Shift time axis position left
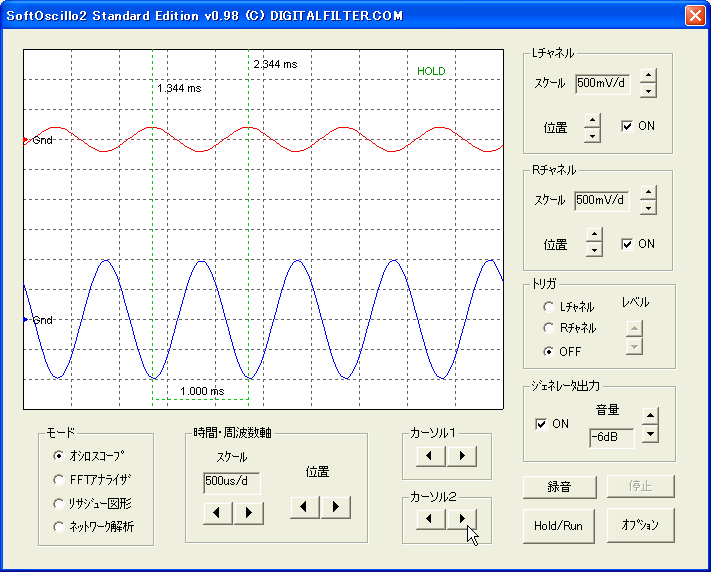711x572 pixels. [x=305, y=507]
